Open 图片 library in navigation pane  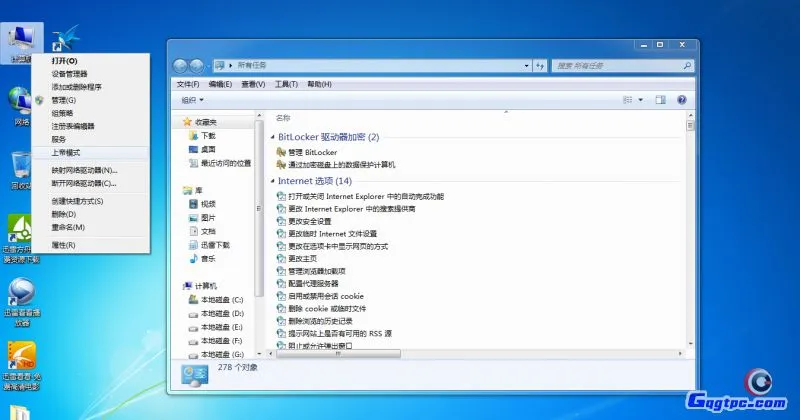202,218
